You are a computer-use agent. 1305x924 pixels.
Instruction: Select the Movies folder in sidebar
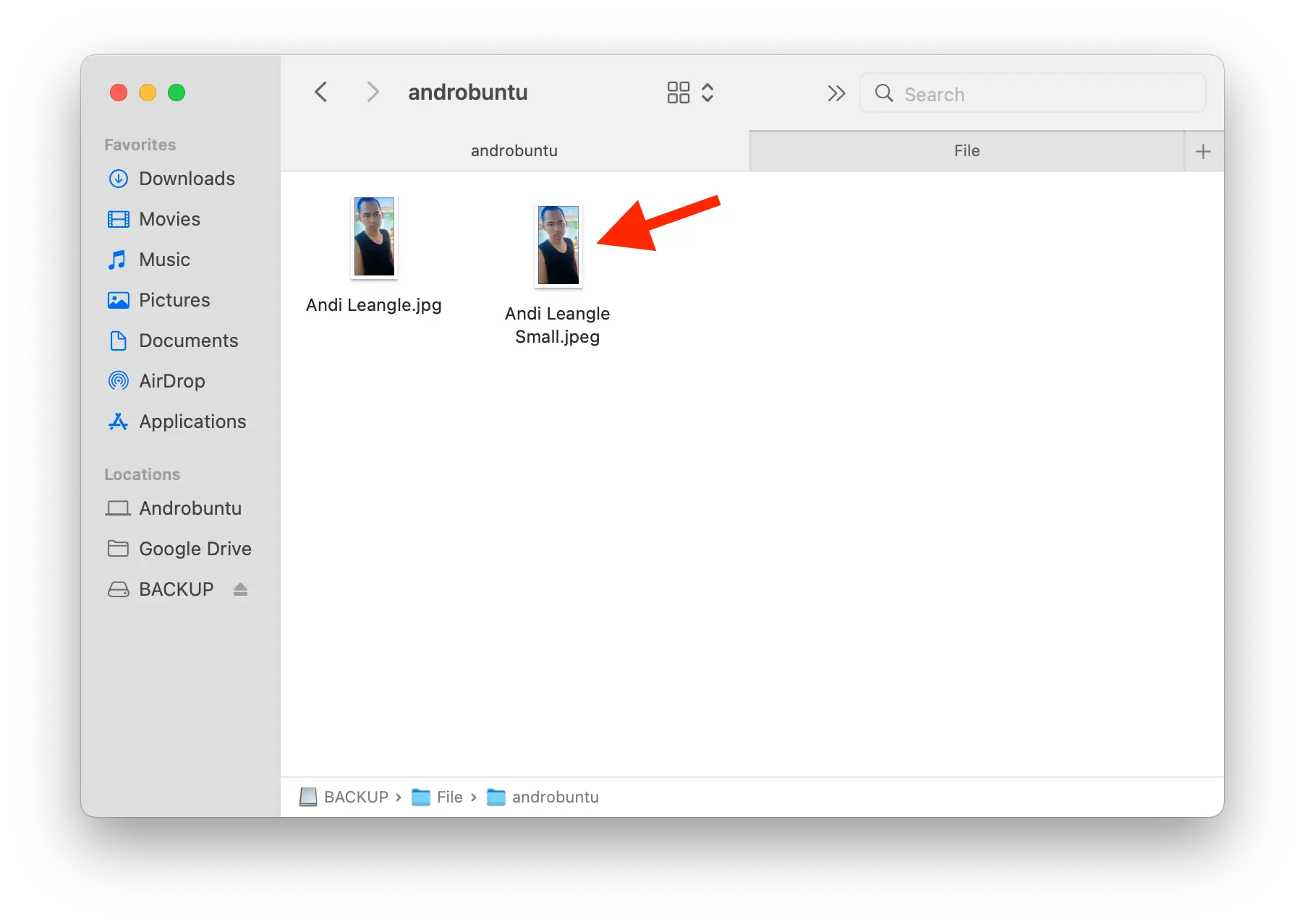pos(169,219)
